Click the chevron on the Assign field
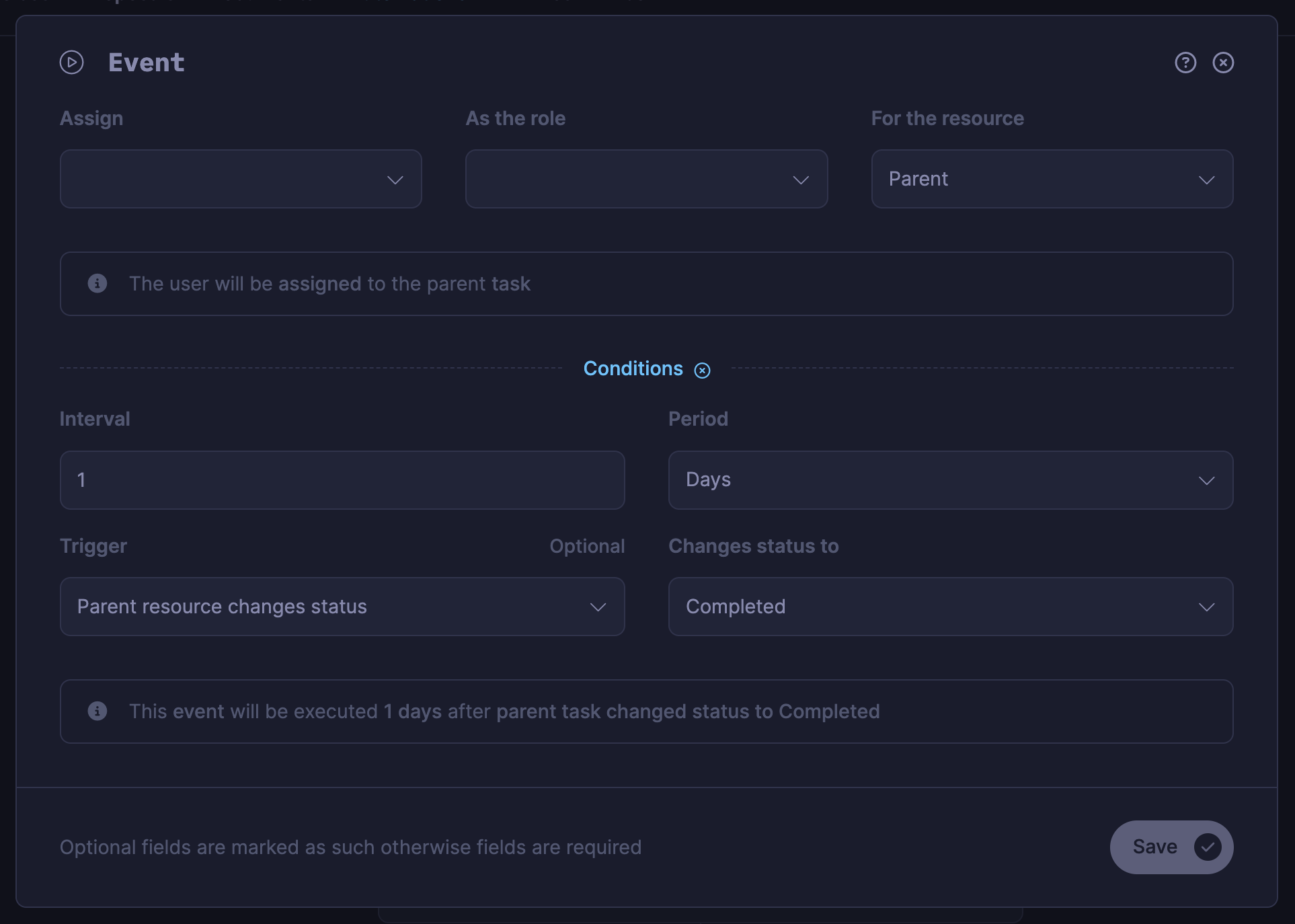The width and height of the screenshot is (1295, 924). pyautogui.click(x=395, y=179)
